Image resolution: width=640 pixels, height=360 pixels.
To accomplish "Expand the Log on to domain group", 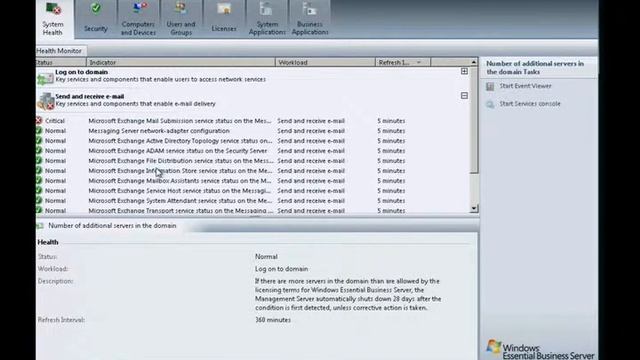I will 464,71.
